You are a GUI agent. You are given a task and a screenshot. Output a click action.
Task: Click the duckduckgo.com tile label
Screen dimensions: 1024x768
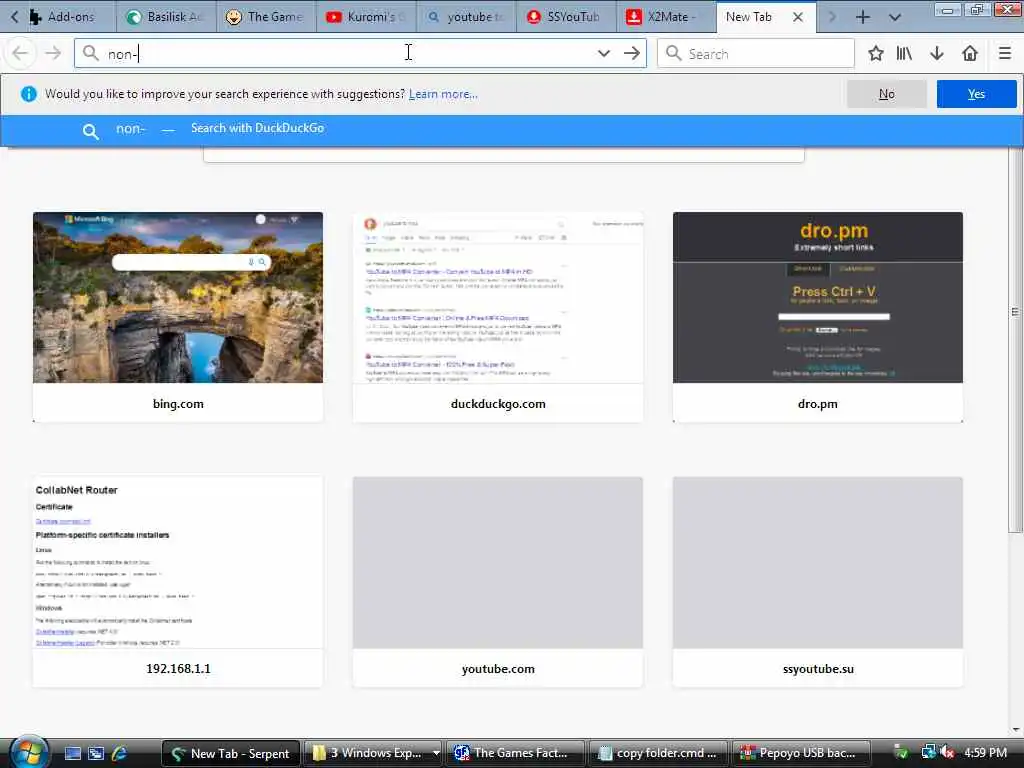point(498,404)
